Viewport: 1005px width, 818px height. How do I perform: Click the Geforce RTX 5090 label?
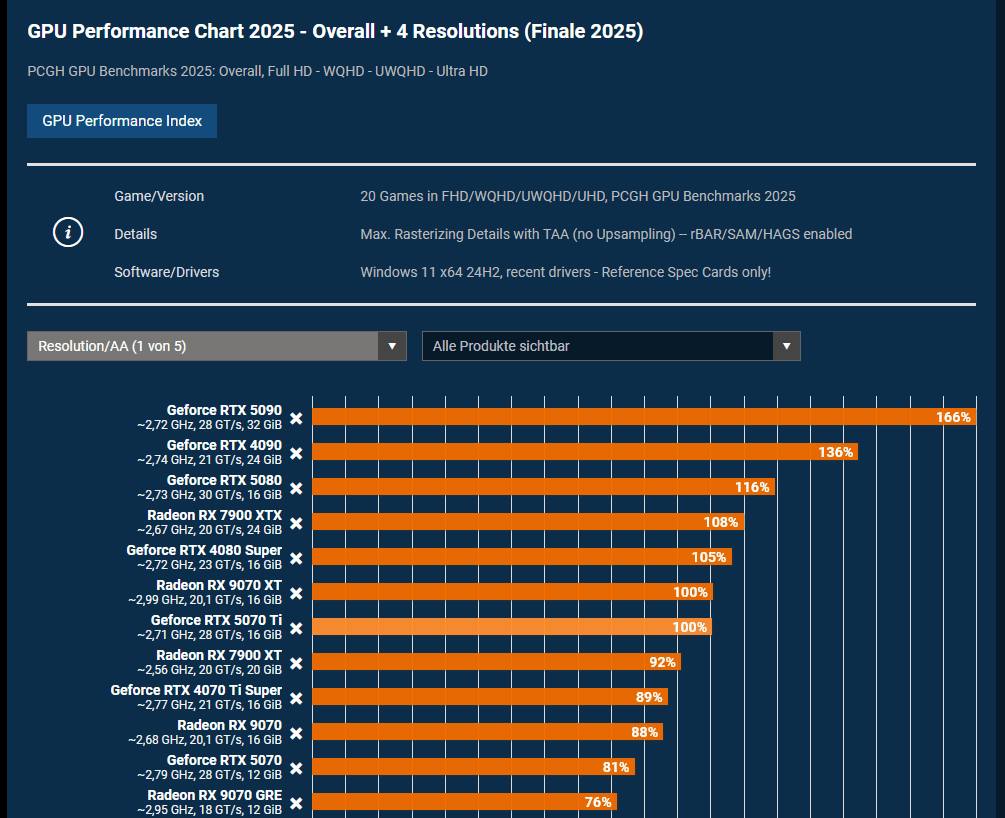click(224, 410)
